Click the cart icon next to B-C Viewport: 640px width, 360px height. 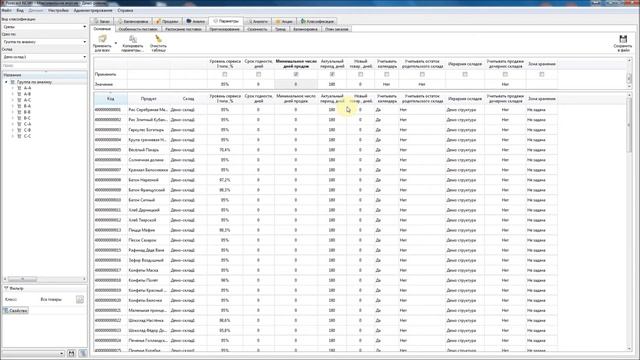click(x=19, y=118)
